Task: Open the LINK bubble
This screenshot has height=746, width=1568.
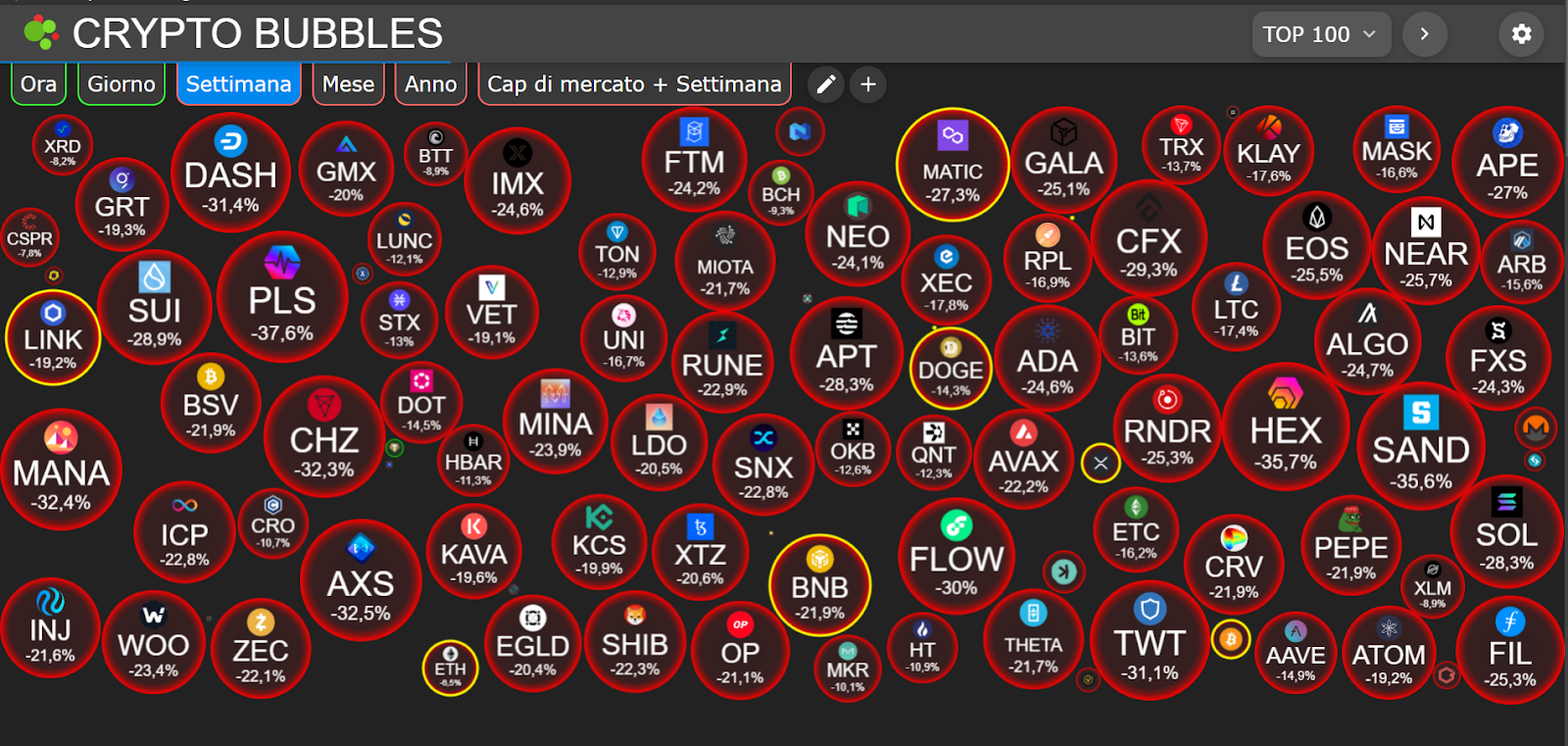Action: (x=53, y=338)
